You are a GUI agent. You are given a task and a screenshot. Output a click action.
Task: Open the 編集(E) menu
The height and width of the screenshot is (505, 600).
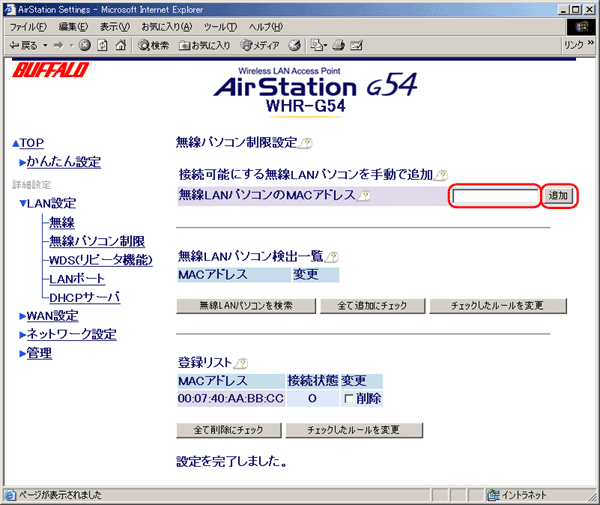[x=73, y=27]
